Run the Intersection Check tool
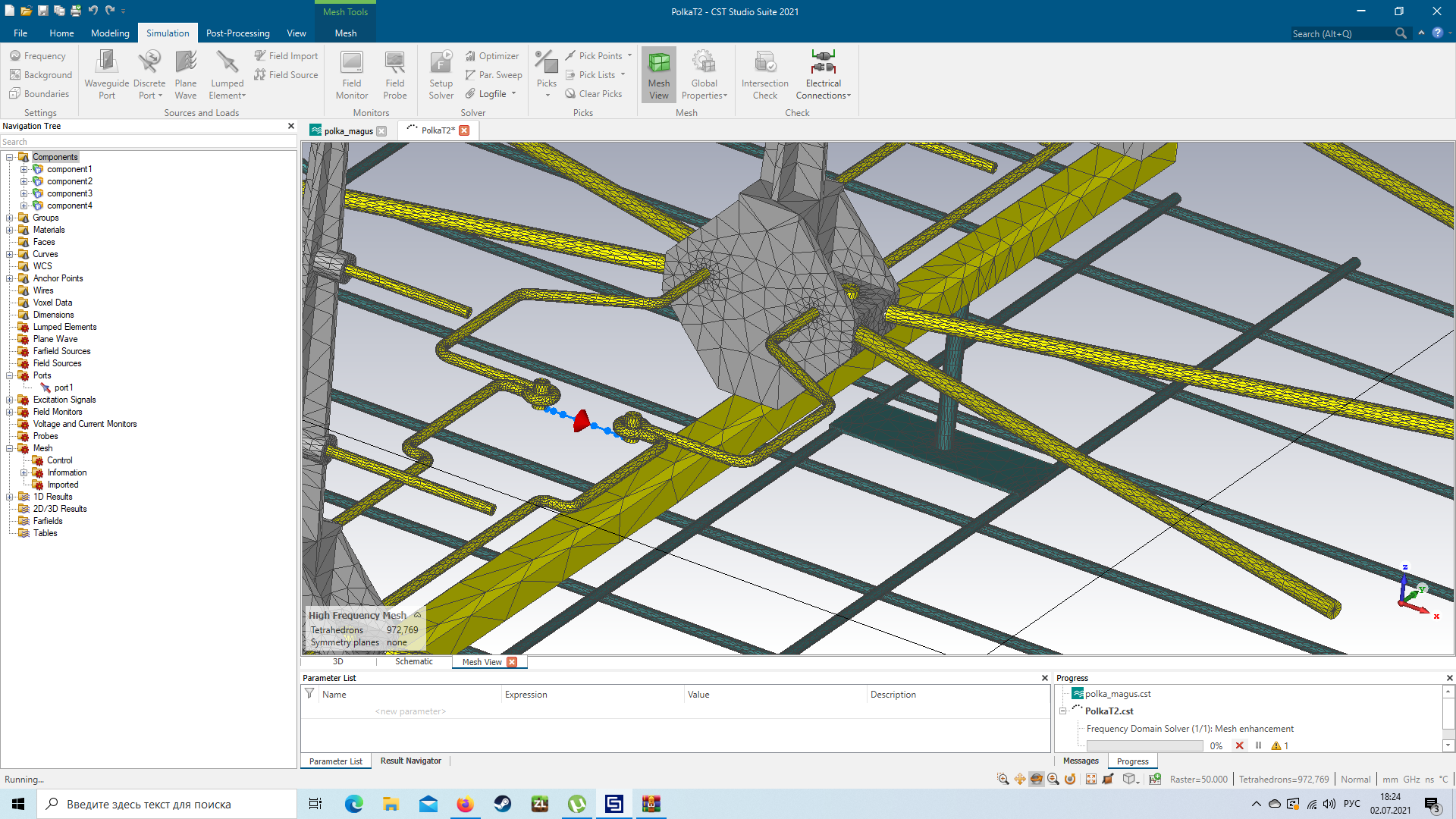Screen dimensions: 1456x819 click(x=764, y=64)
